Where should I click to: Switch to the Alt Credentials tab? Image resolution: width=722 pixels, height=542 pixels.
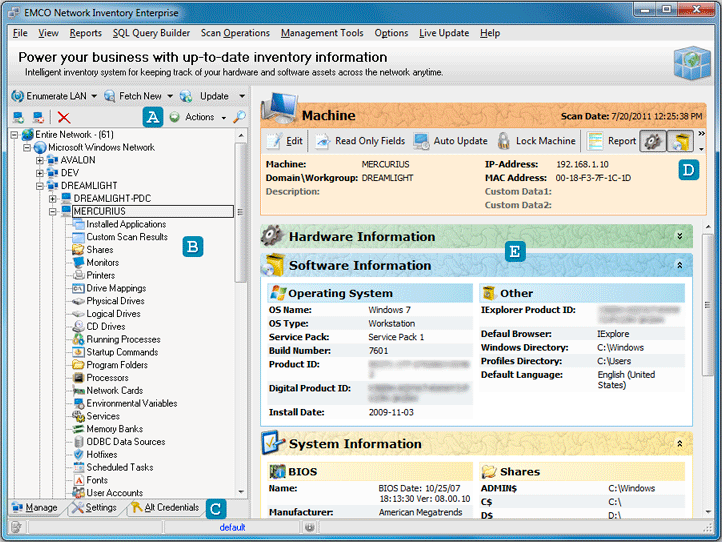click(165, 507)
